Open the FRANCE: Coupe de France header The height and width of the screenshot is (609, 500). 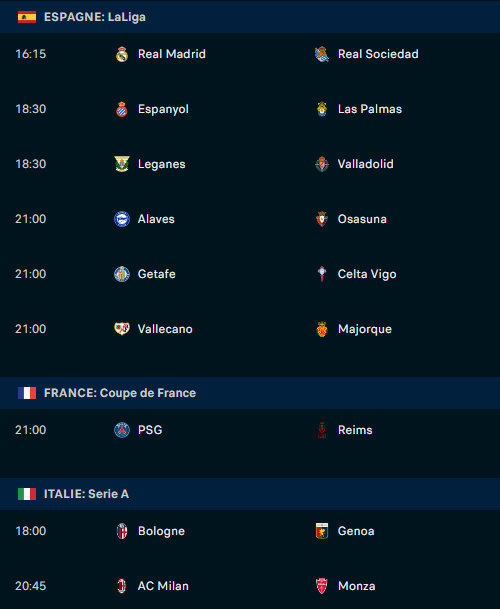pyautogui.click(x=250, y=393)
